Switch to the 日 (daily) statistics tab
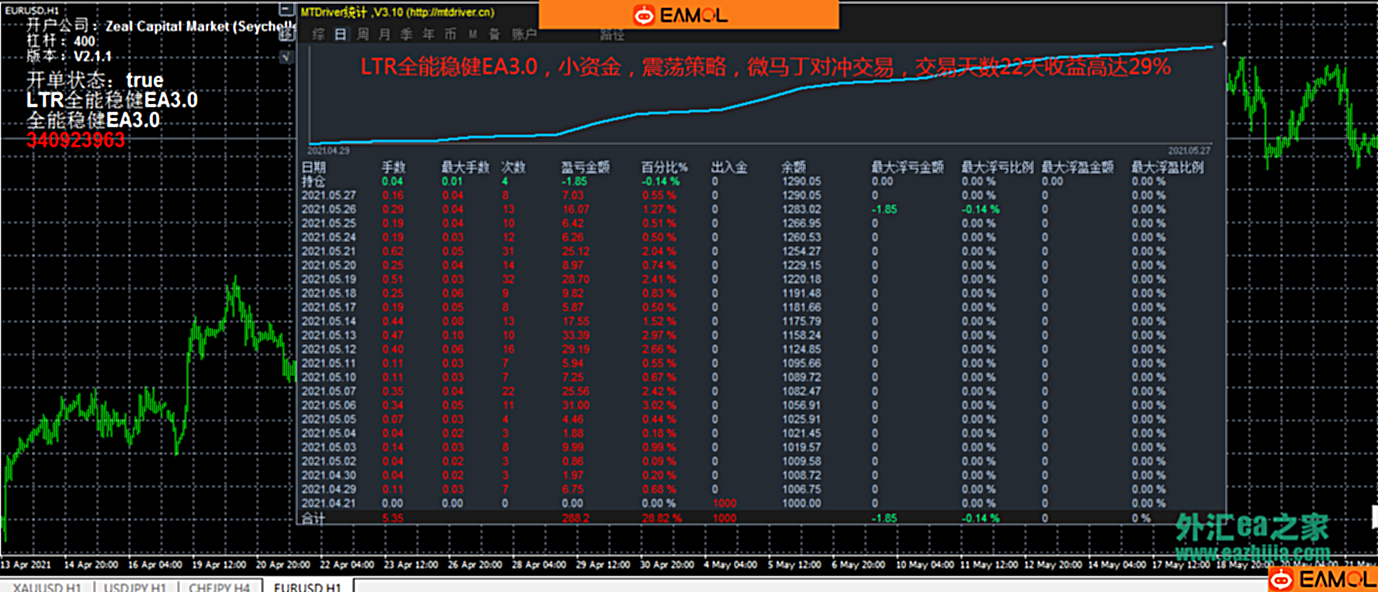 340,34
